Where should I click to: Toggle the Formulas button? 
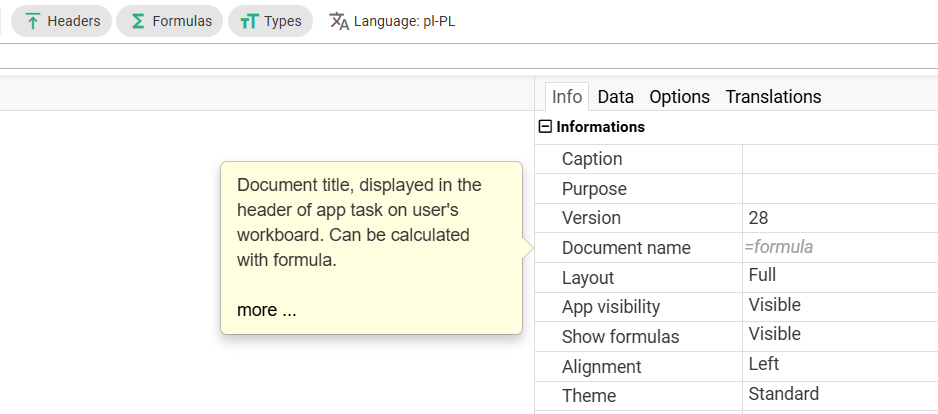[169, 21]
